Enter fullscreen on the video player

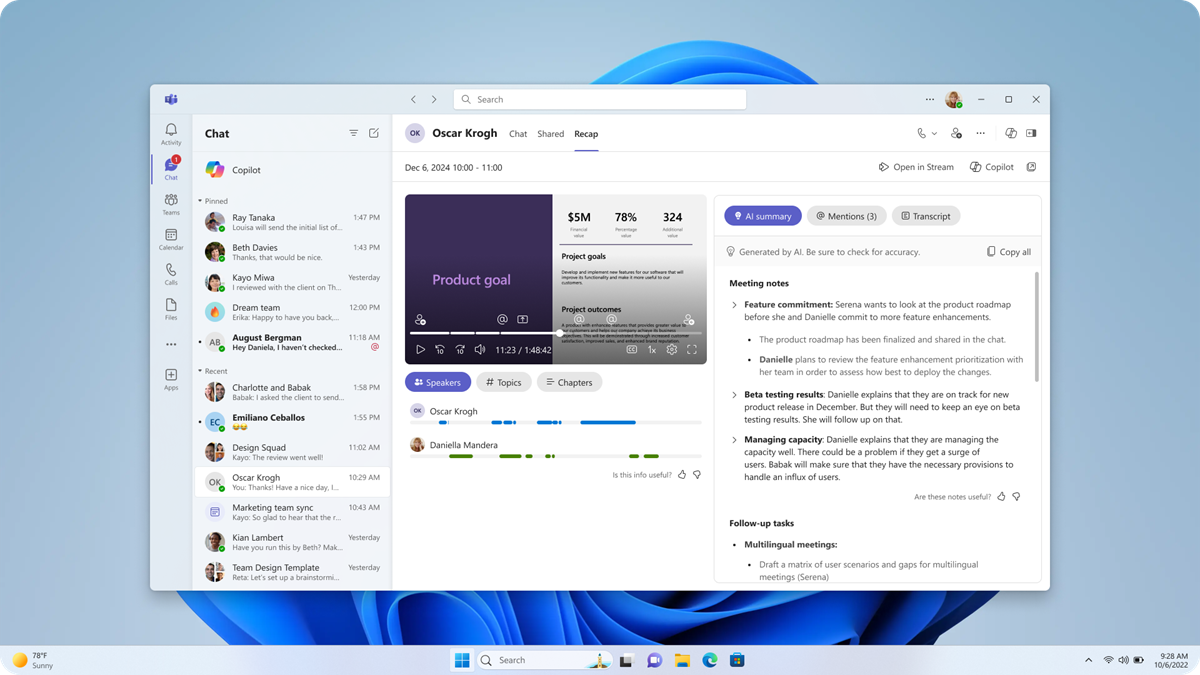692,350
